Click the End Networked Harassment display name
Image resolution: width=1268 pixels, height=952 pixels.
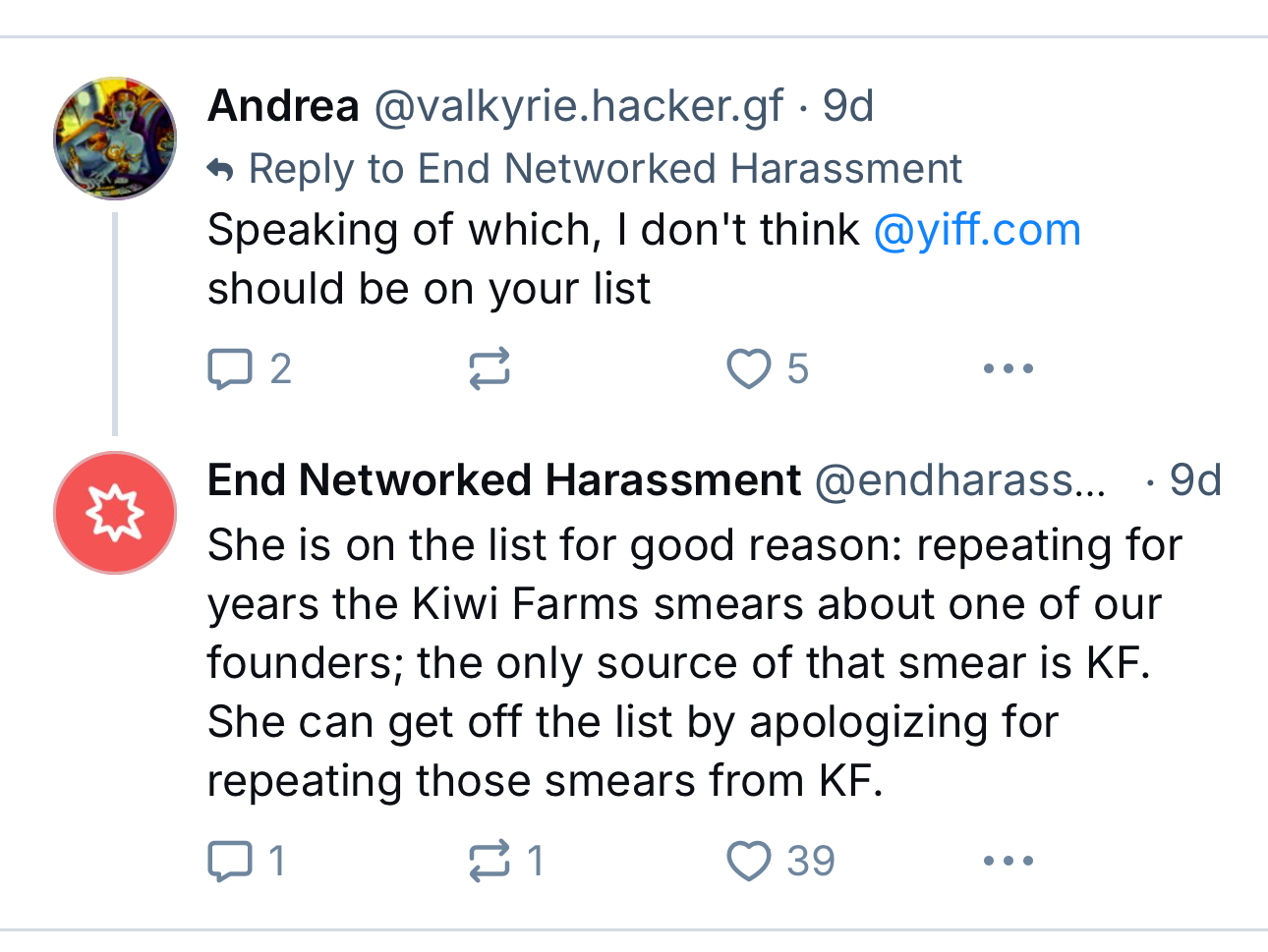coord(503,480)
